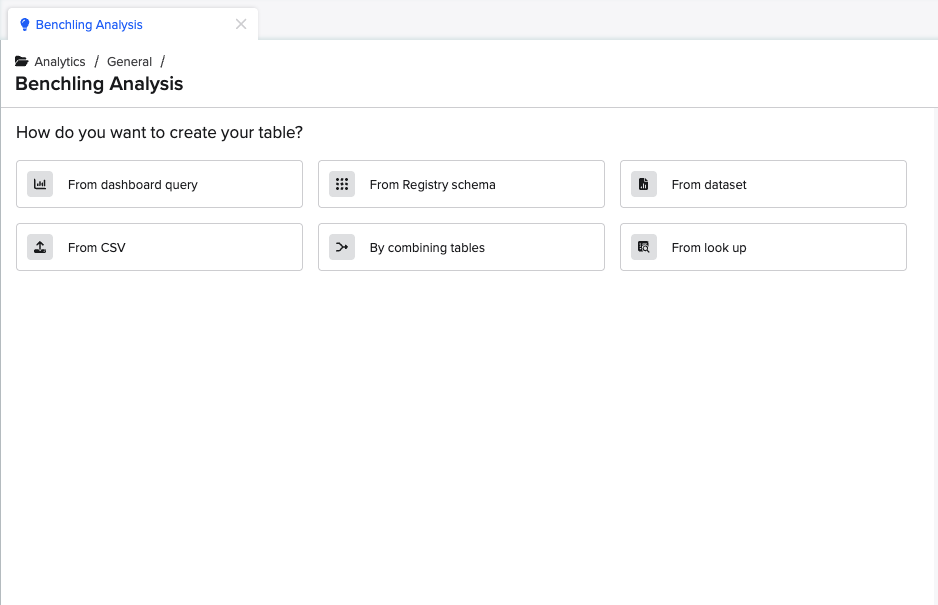Click the table creation question heading
The image size is (938, 605).
tap(159, 132)
